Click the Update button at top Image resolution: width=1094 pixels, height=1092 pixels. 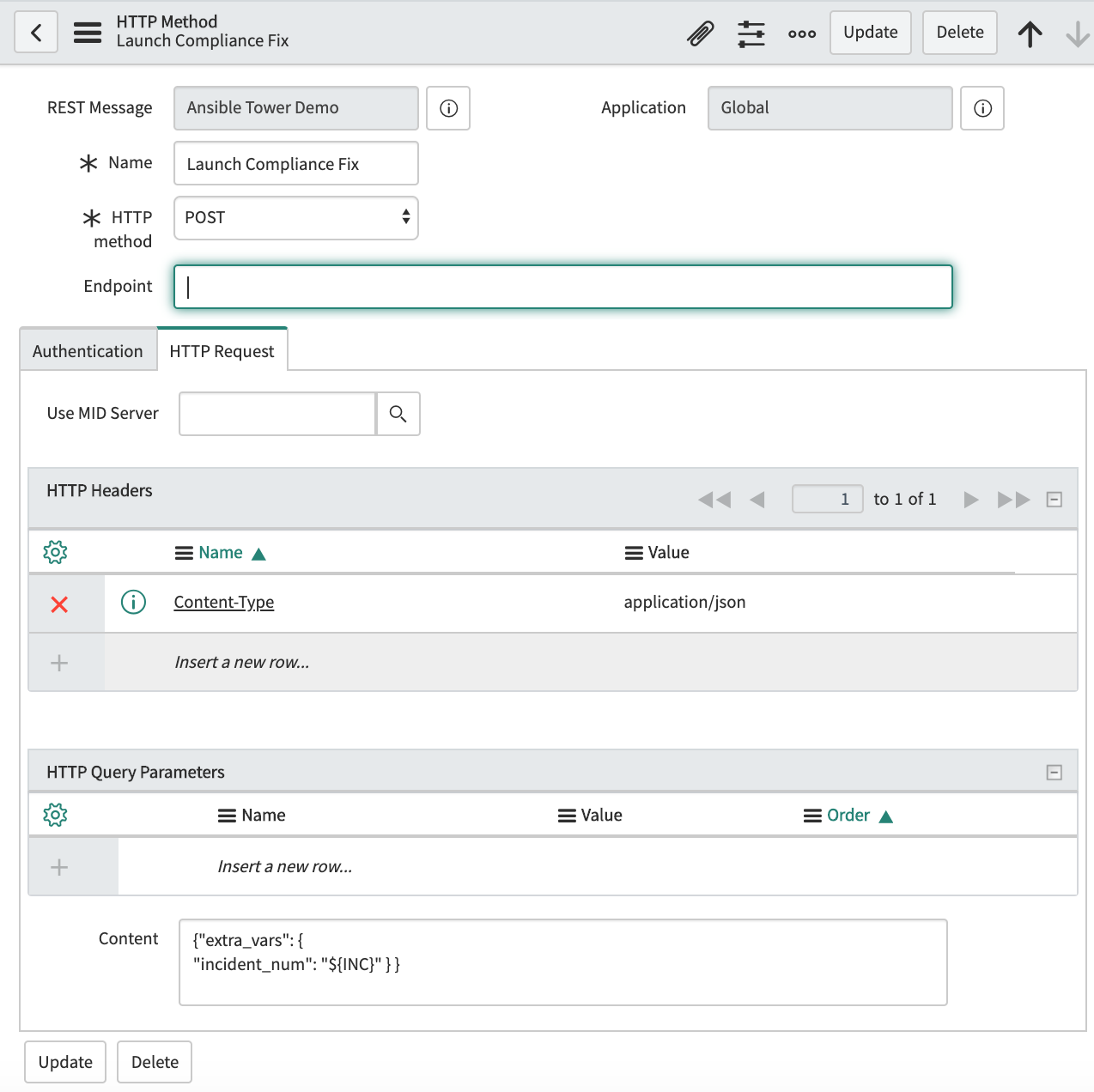pyautogui.click(x=870, y=32)
